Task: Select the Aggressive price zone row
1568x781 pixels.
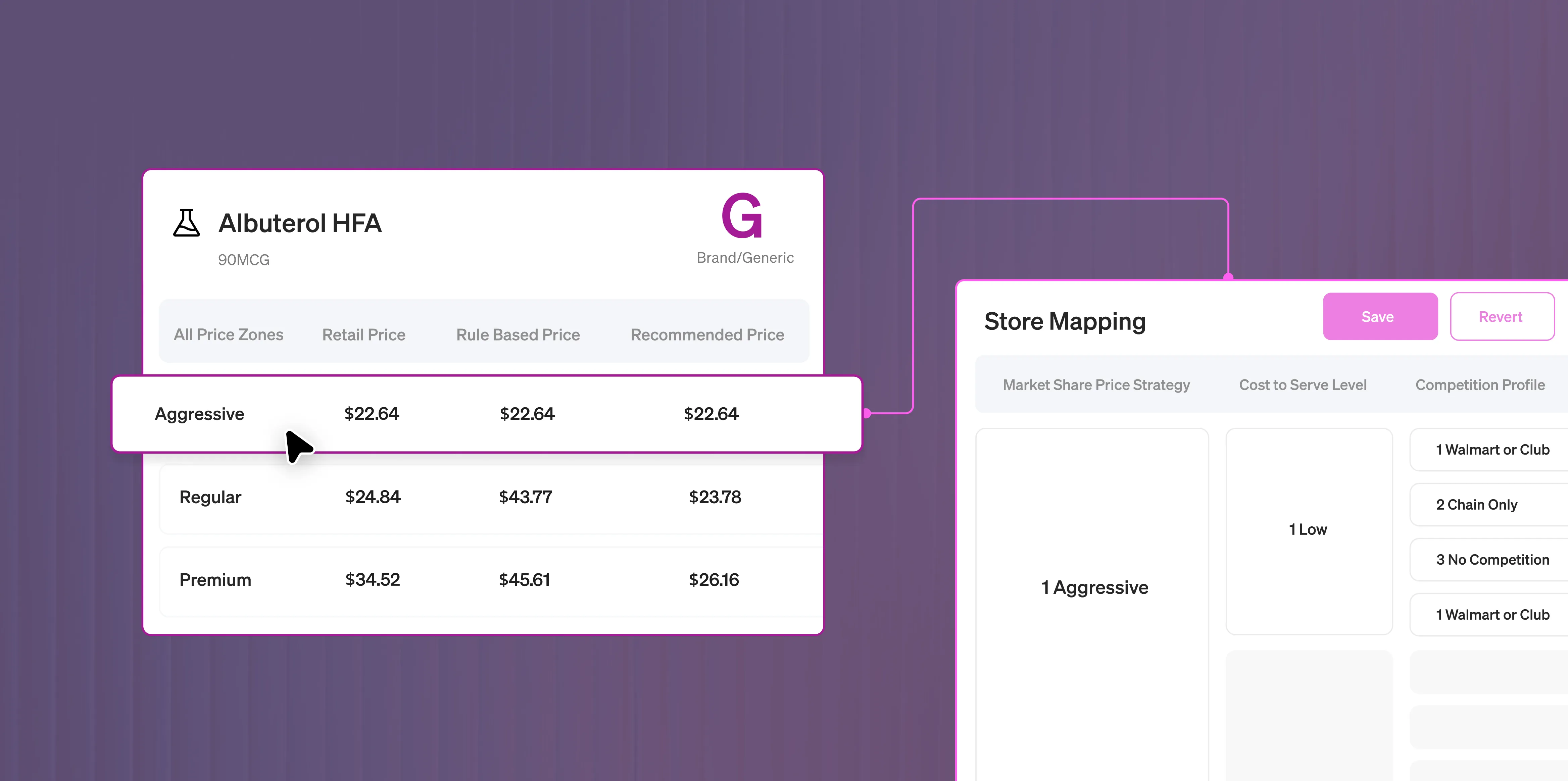Action: 200,414
